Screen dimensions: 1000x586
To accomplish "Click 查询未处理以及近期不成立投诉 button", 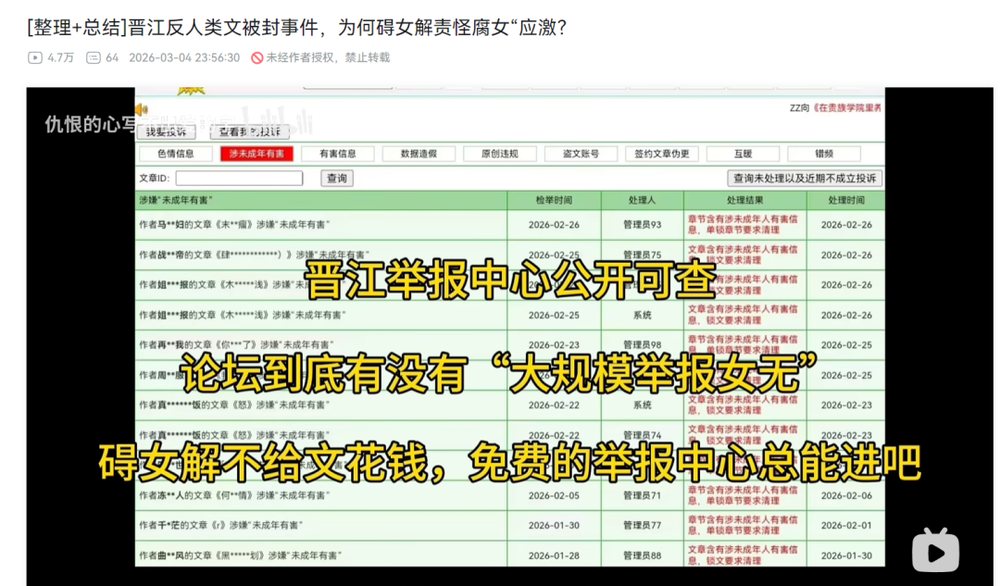I will (805, 178).
